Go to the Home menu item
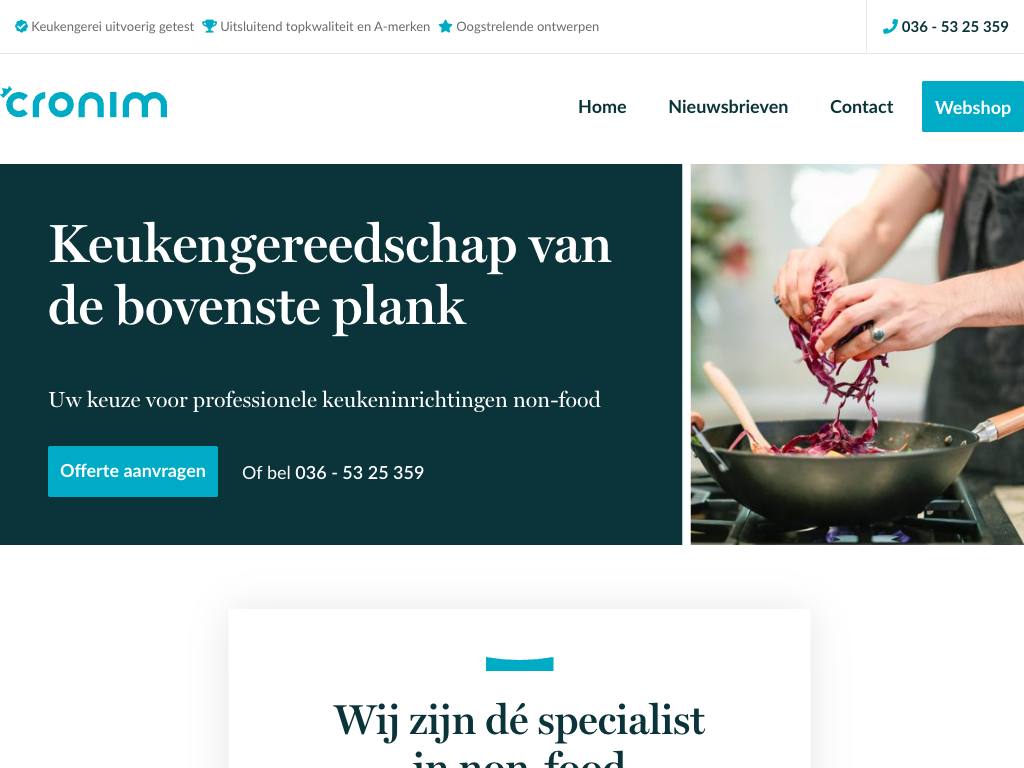Screen dimensions: 1024x768 602,106
